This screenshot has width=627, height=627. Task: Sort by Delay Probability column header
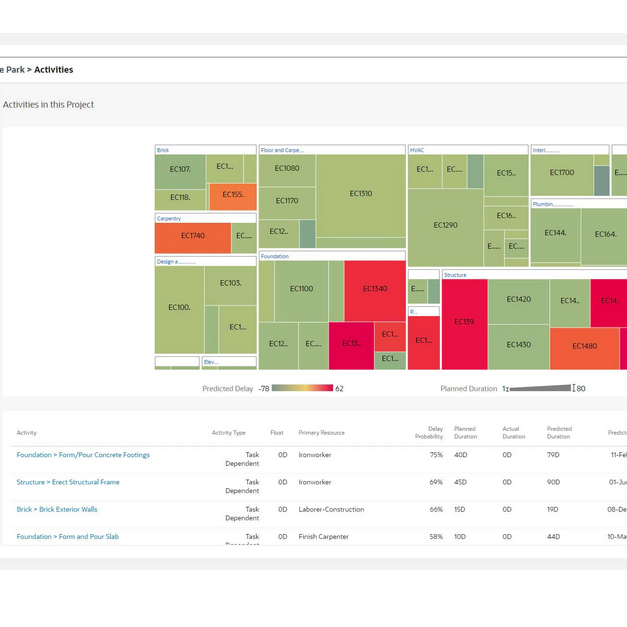pyautogui.click(x=429, y=433)
